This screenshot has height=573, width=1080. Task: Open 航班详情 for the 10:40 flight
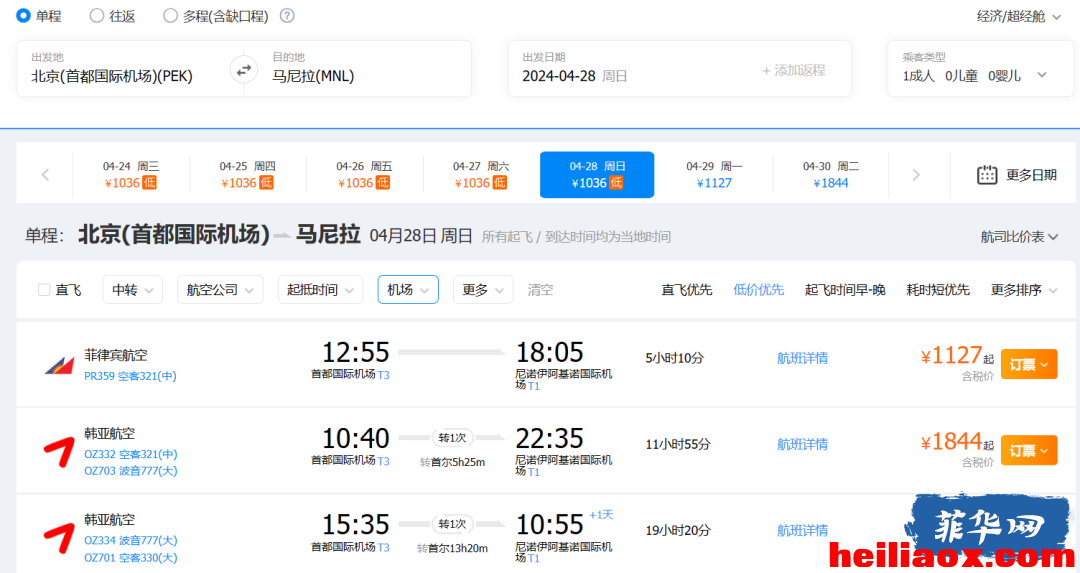[802, 444]
